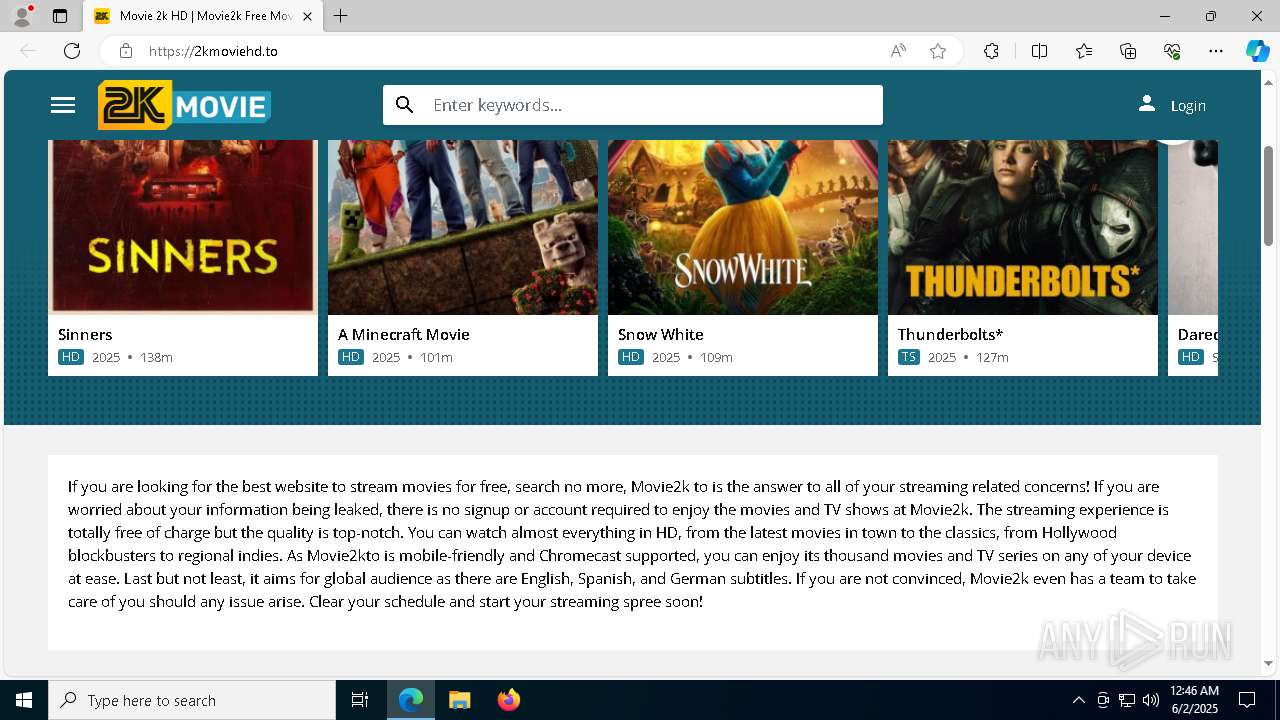View site information lock icon
The height and width of the screenshot is (720, 1280).
click(x=125, y=51)
